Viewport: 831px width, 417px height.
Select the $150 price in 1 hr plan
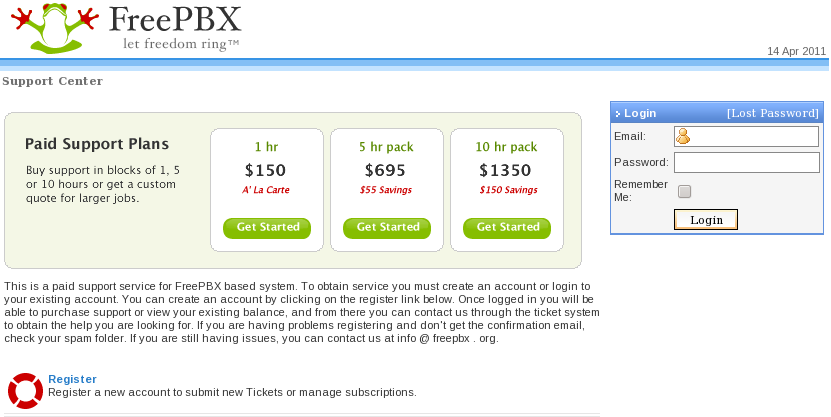[x=266, y=170]
